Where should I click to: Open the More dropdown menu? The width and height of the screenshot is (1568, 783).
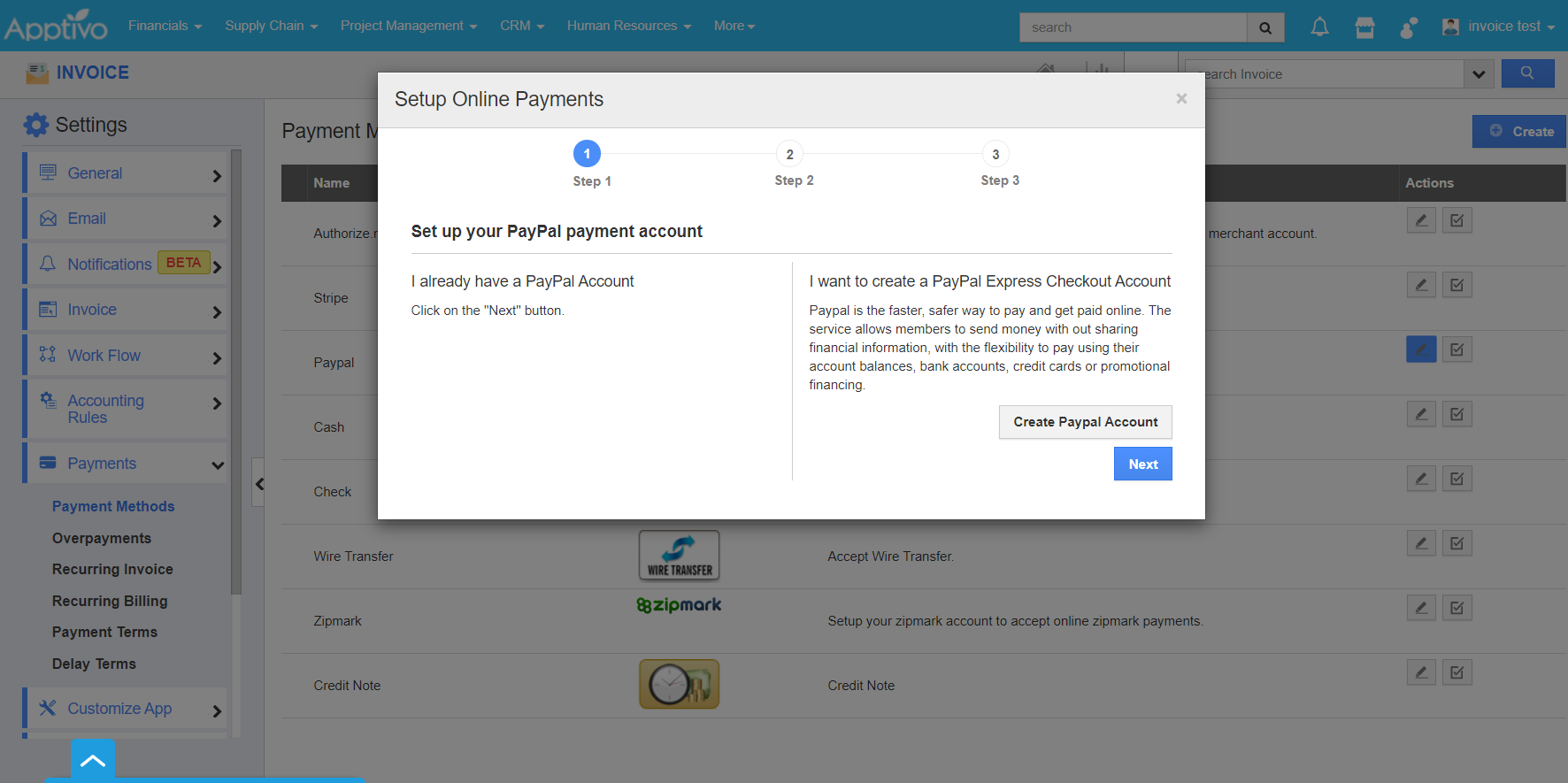pos(734,26)
